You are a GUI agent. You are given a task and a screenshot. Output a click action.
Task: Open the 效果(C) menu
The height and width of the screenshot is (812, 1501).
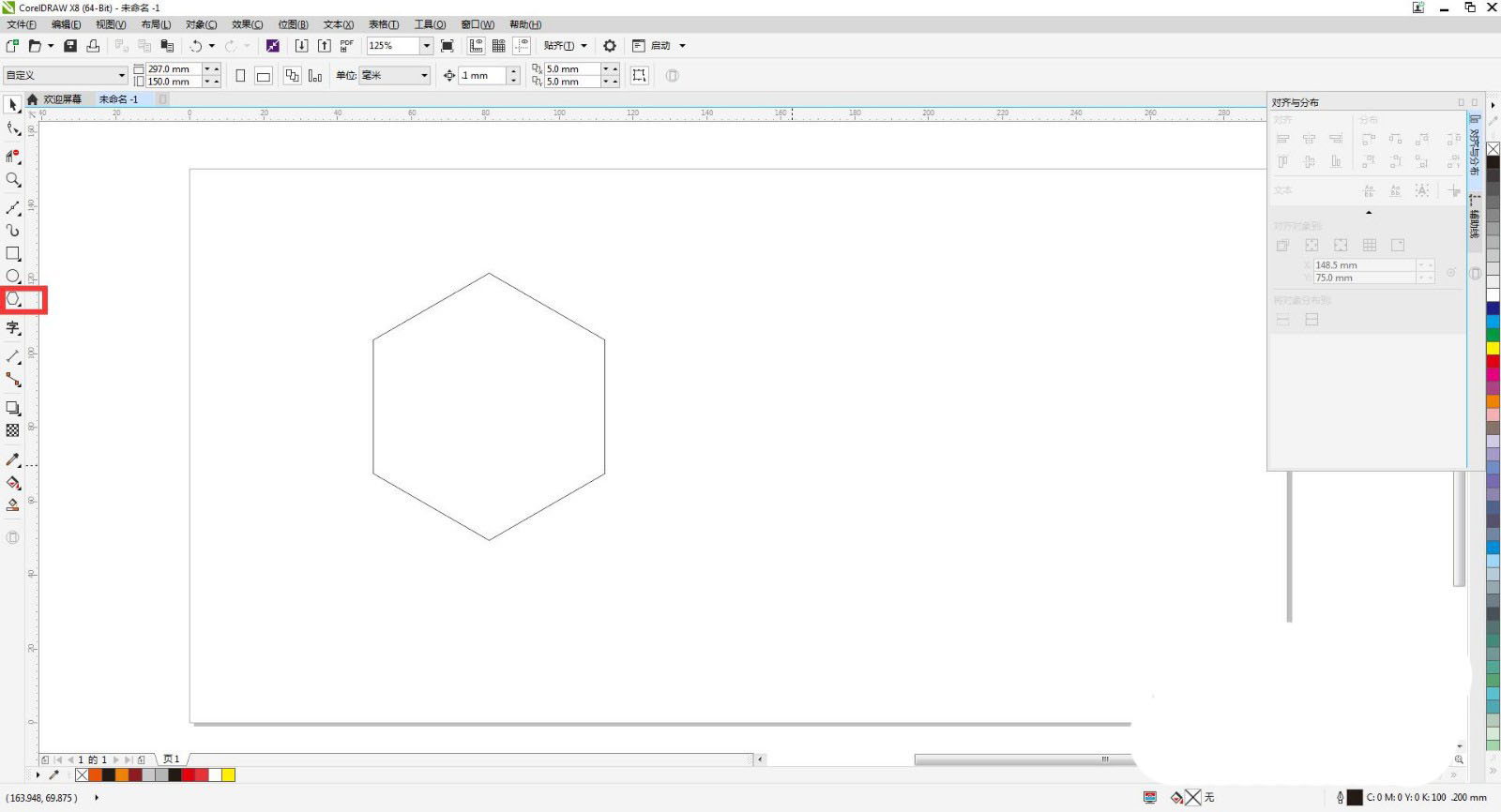click(x=247, y=24)
